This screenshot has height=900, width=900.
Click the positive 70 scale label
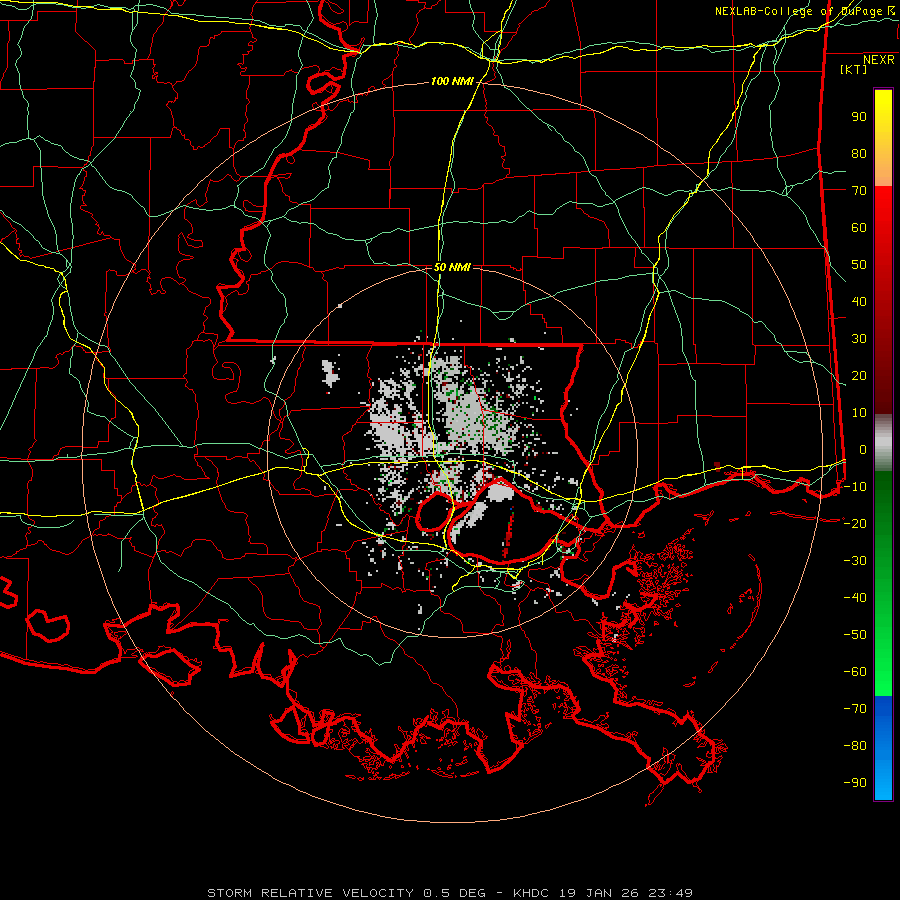(x=859, y=191)
